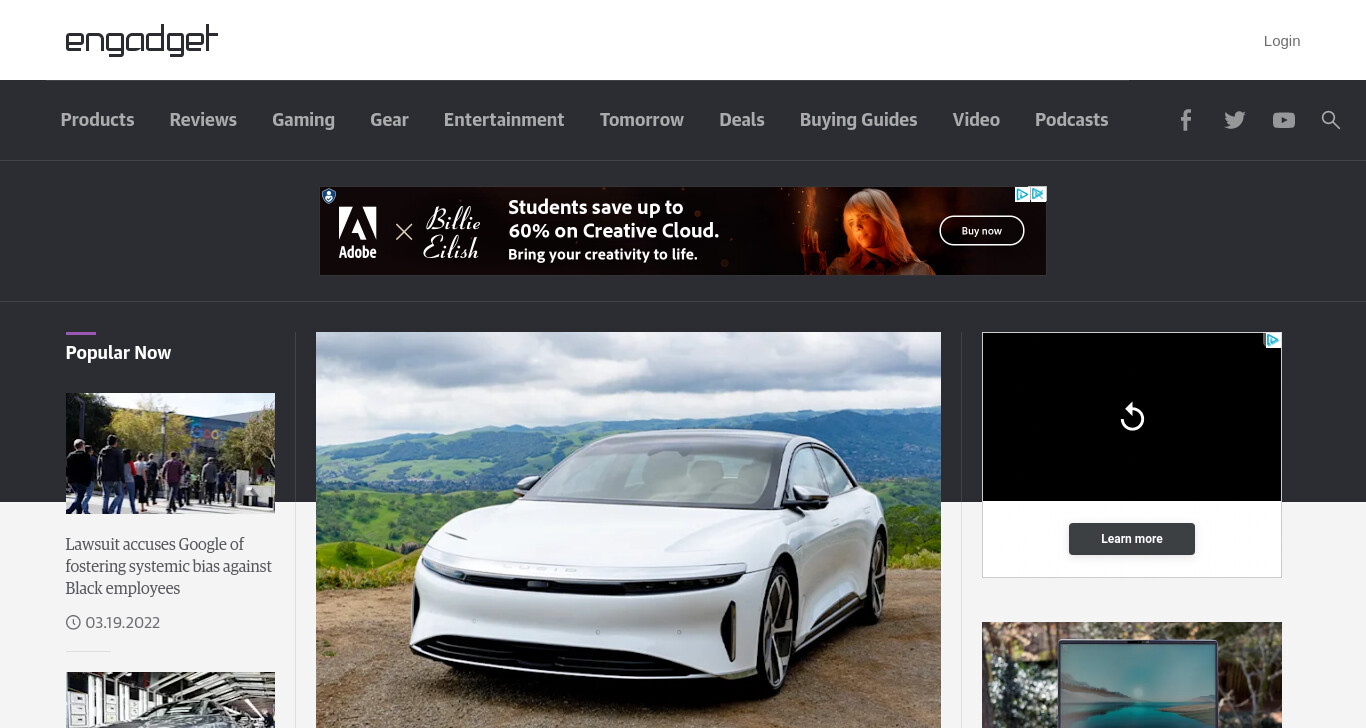Click the Adobe logo in the banner
Viewport: 1366px width, 728px height.
(357, 233)
